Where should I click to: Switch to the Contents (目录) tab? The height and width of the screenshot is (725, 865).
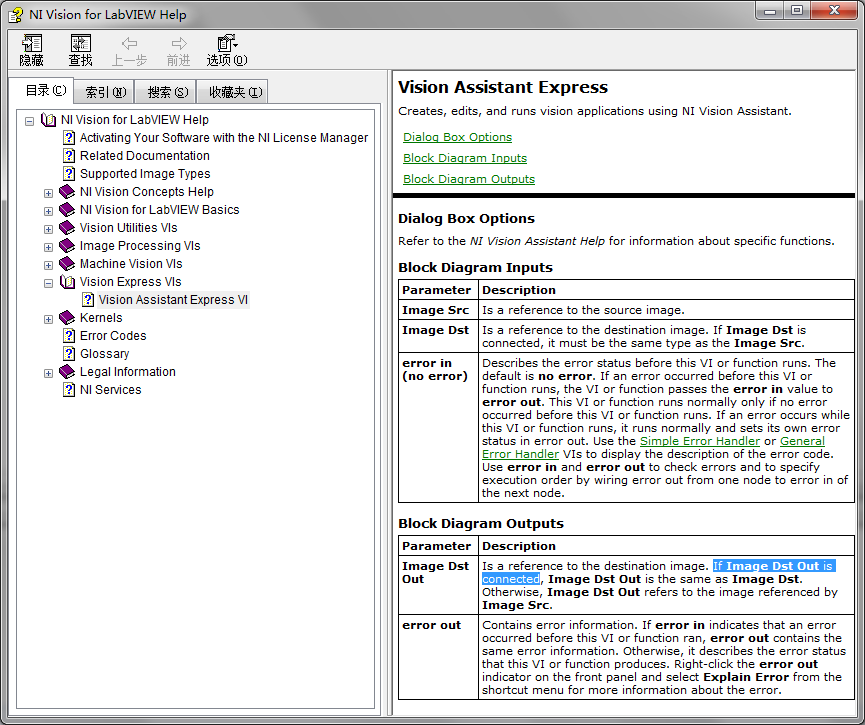point(42,90)
